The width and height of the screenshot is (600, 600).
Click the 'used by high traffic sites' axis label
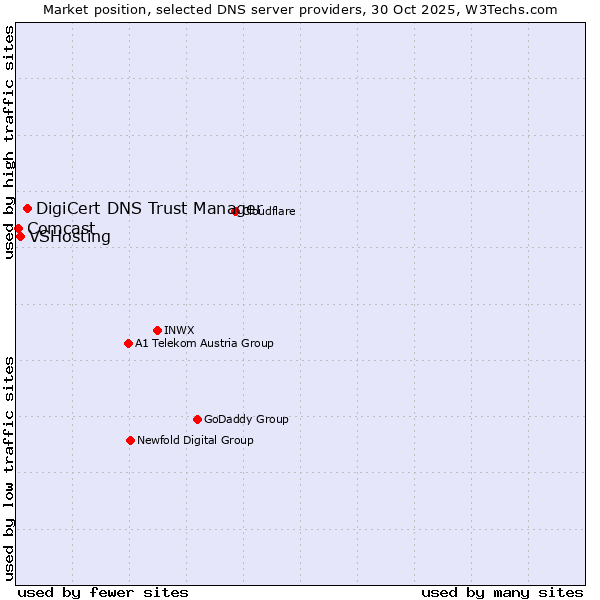[x=9, y=142]
